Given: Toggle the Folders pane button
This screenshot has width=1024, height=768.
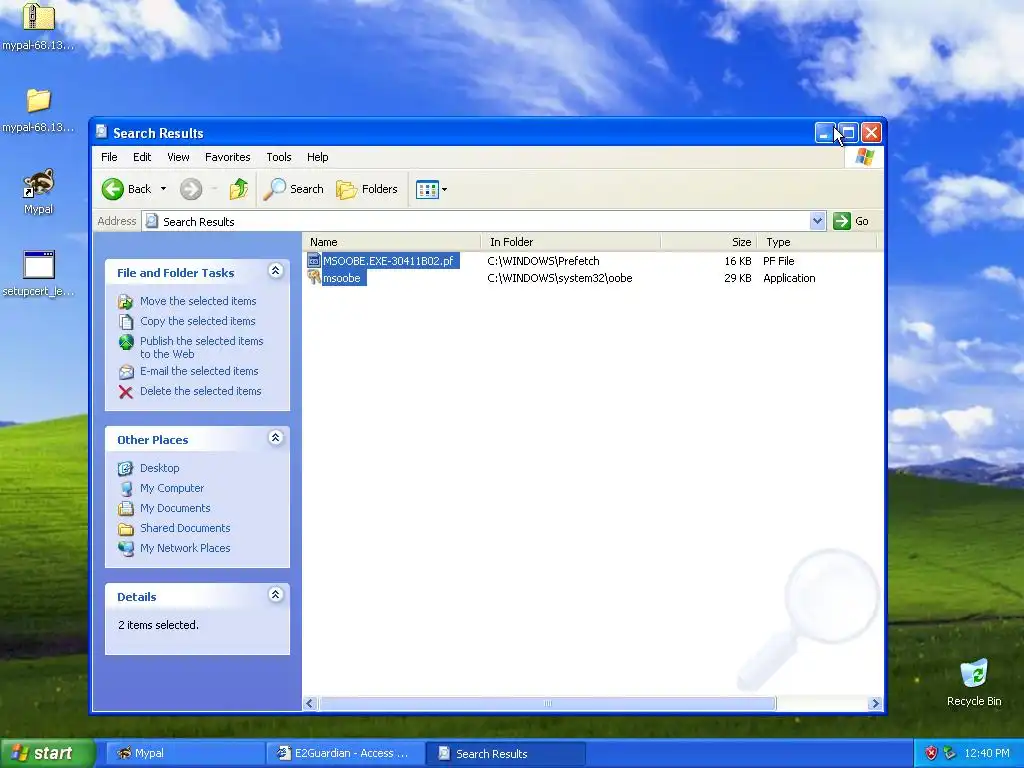Looking at the screenshot, I should point(366,189).
